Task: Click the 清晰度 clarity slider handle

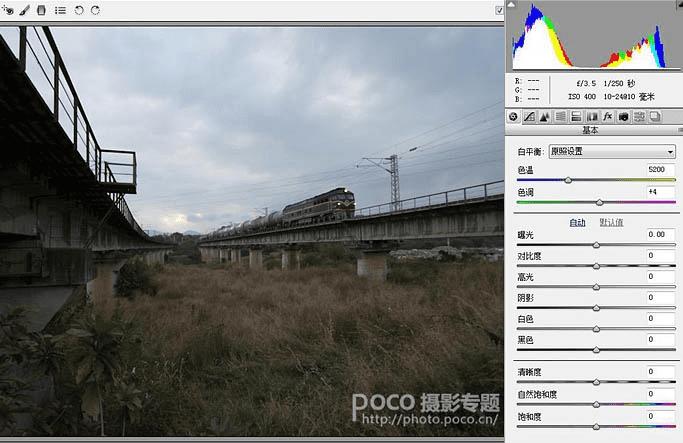Action: tap(596, 382)
